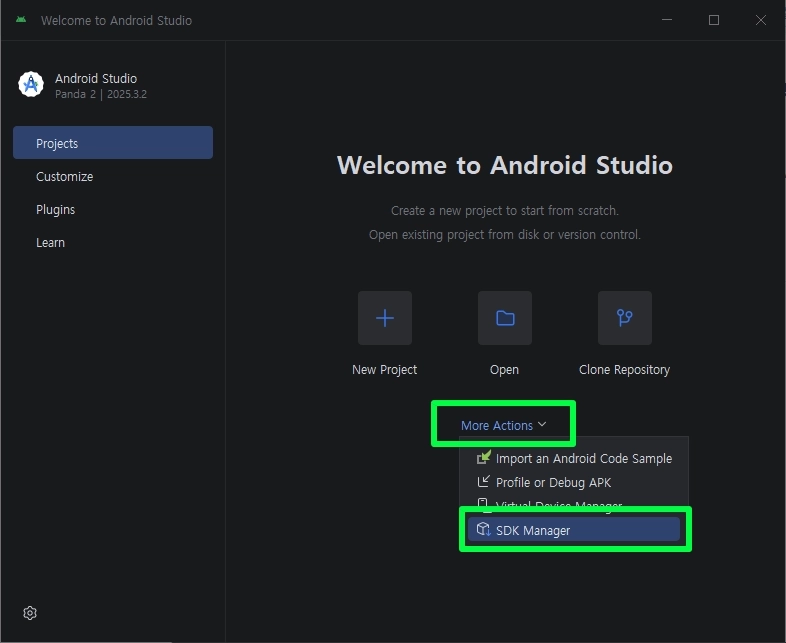Click the Open folder icon
This screenshot has height=643, width=786.
(x=505, y=318)
